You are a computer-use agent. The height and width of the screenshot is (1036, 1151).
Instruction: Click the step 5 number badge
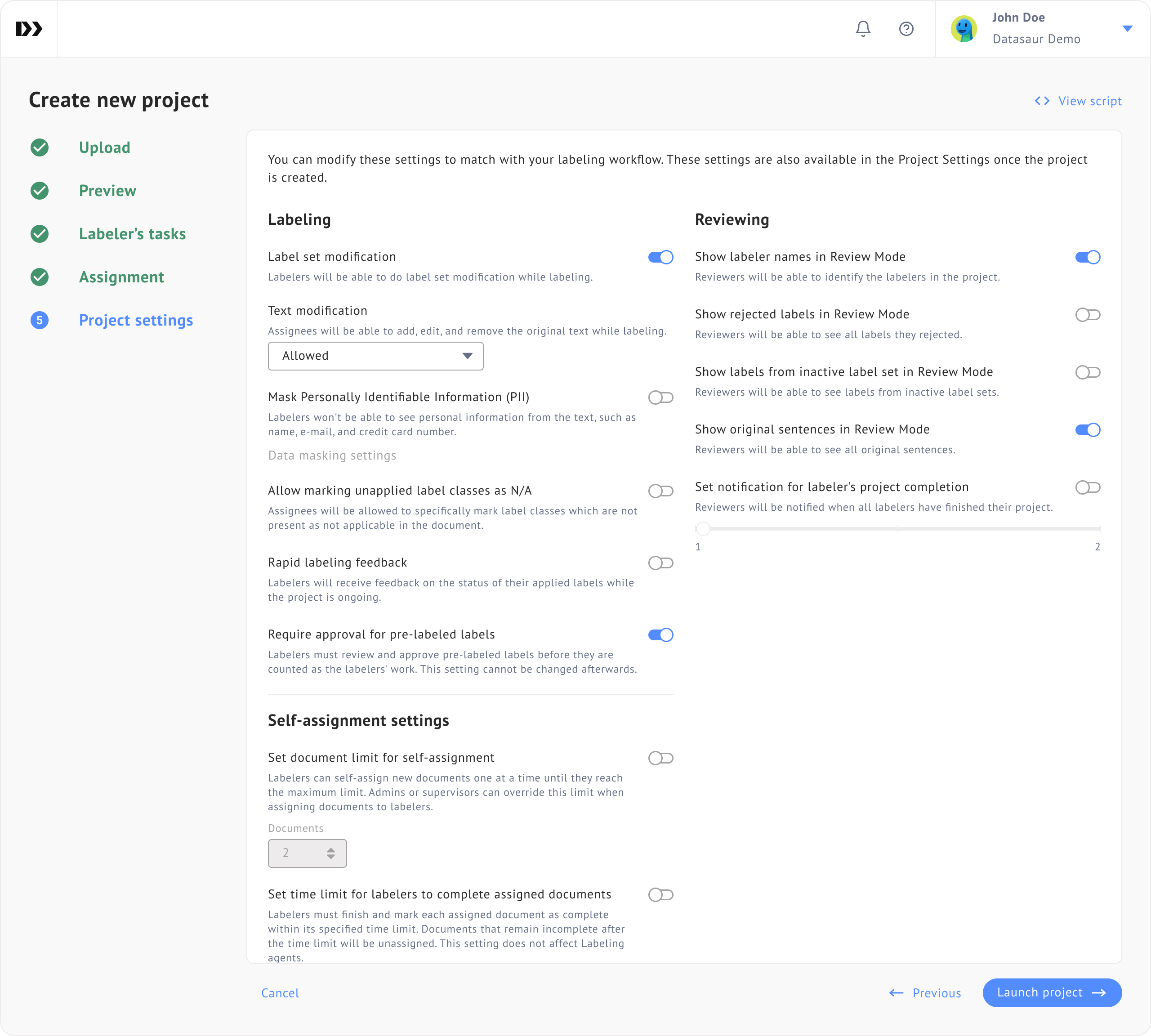[x=39, y=321]
